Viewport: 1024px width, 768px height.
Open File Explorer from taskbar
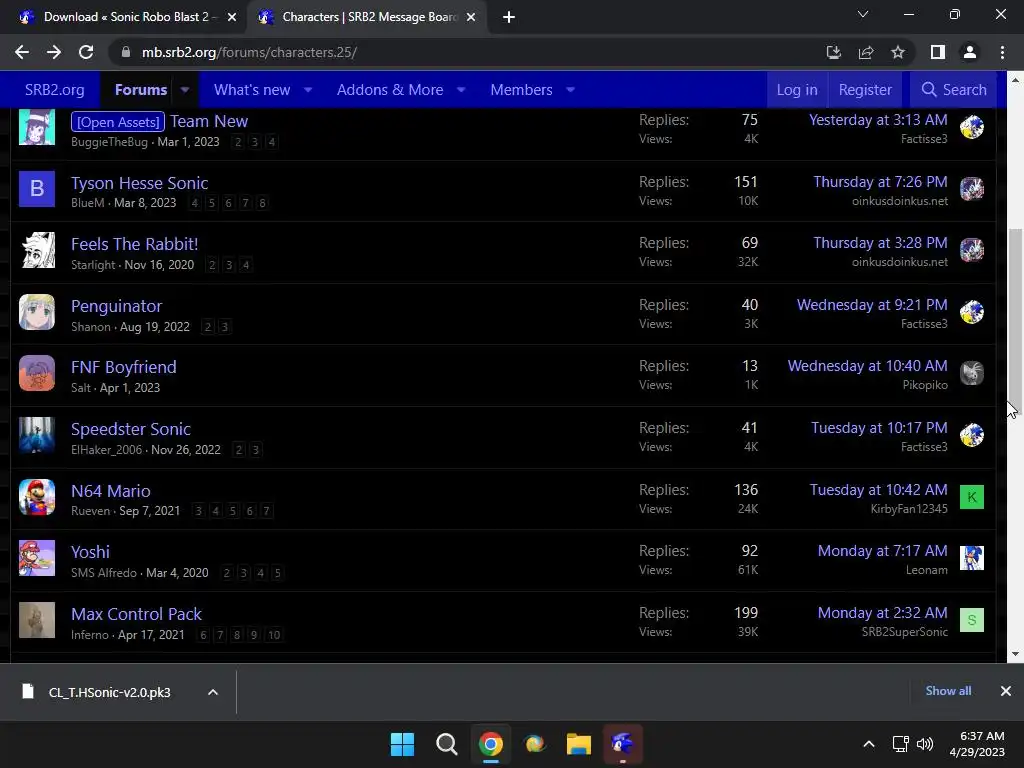point(579,744)
